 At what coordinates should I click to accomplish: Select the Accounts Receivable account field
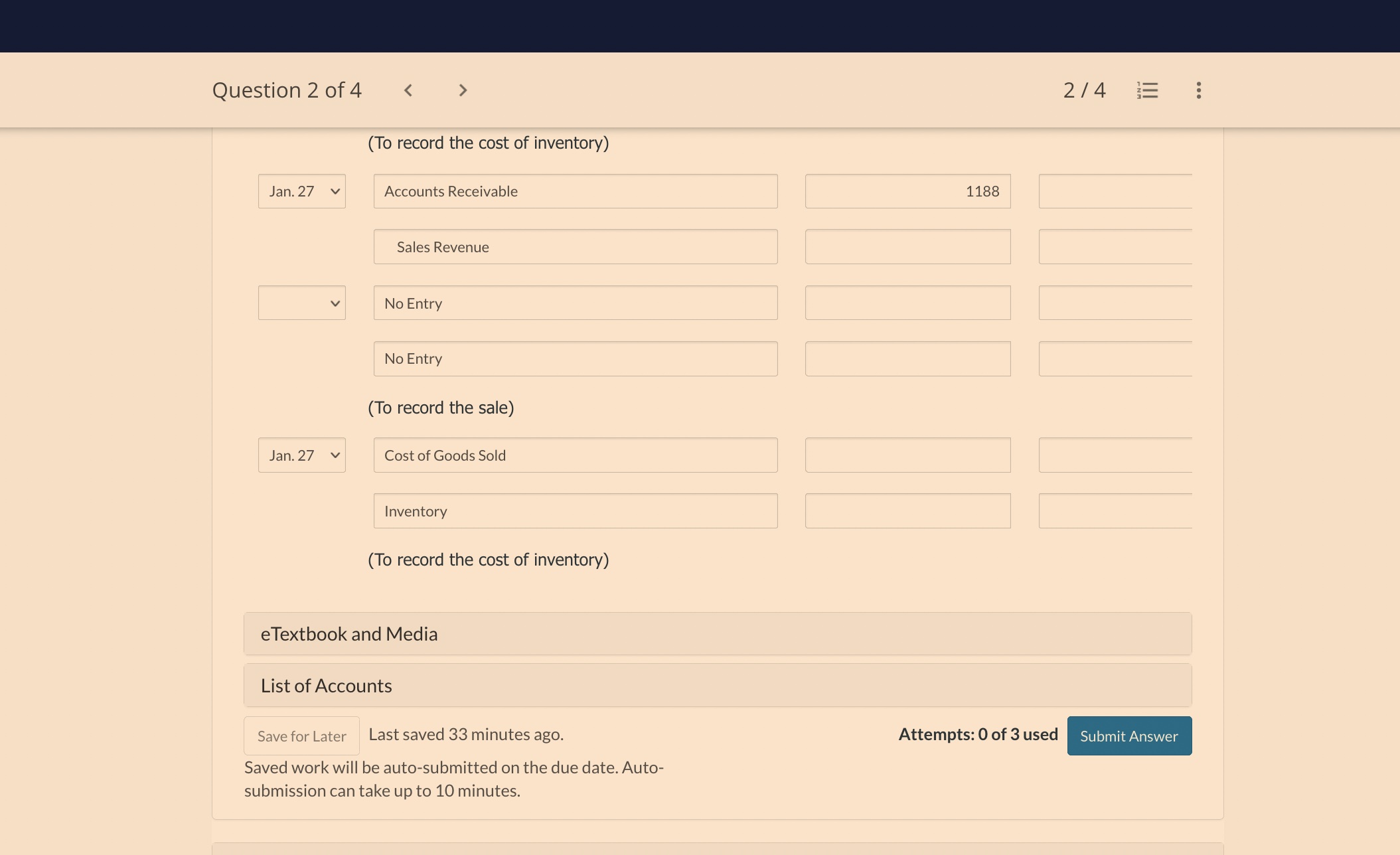pyautogui.click(x=575, y=191)
